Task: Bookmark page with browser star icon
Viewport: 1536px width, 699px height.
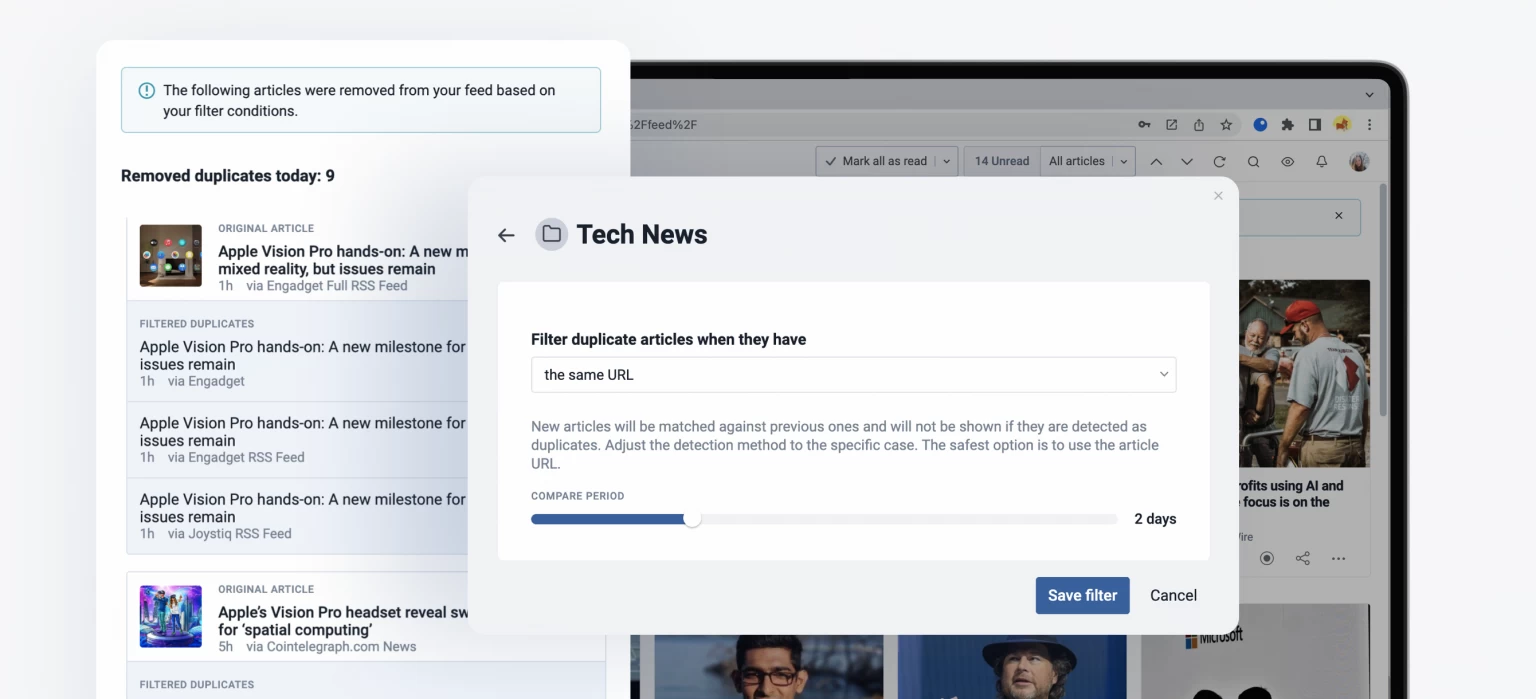Action: [x=1226, y=125]
